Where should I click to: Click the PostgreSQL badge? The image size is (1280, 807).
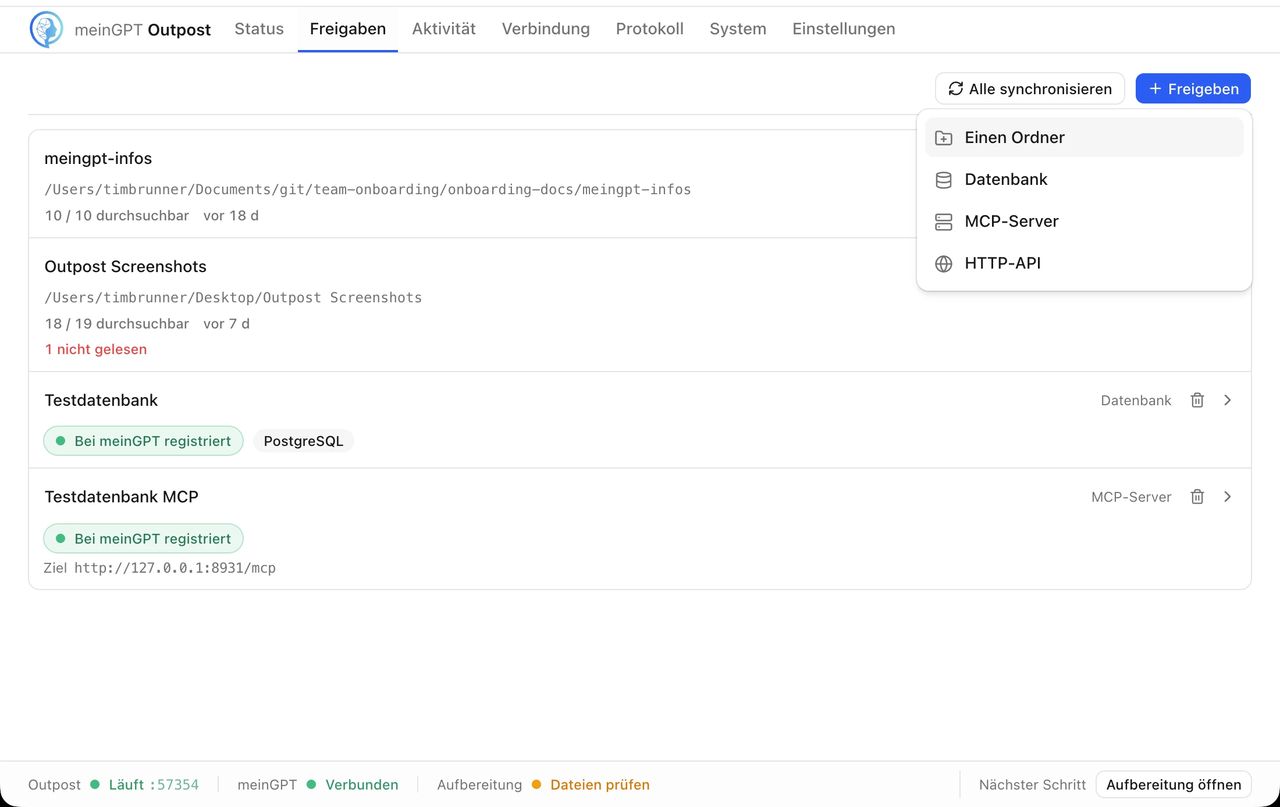pos(303,441)
